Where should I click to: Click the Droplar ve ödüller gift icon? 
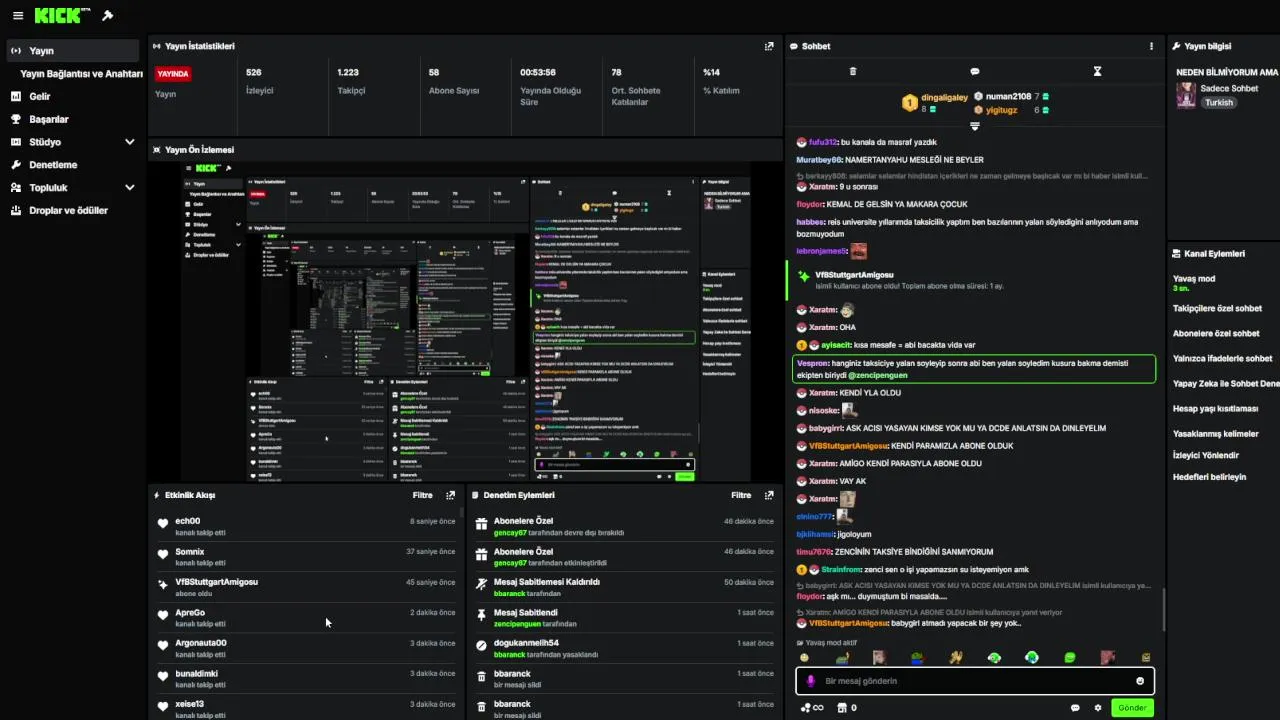coord(16,211)
